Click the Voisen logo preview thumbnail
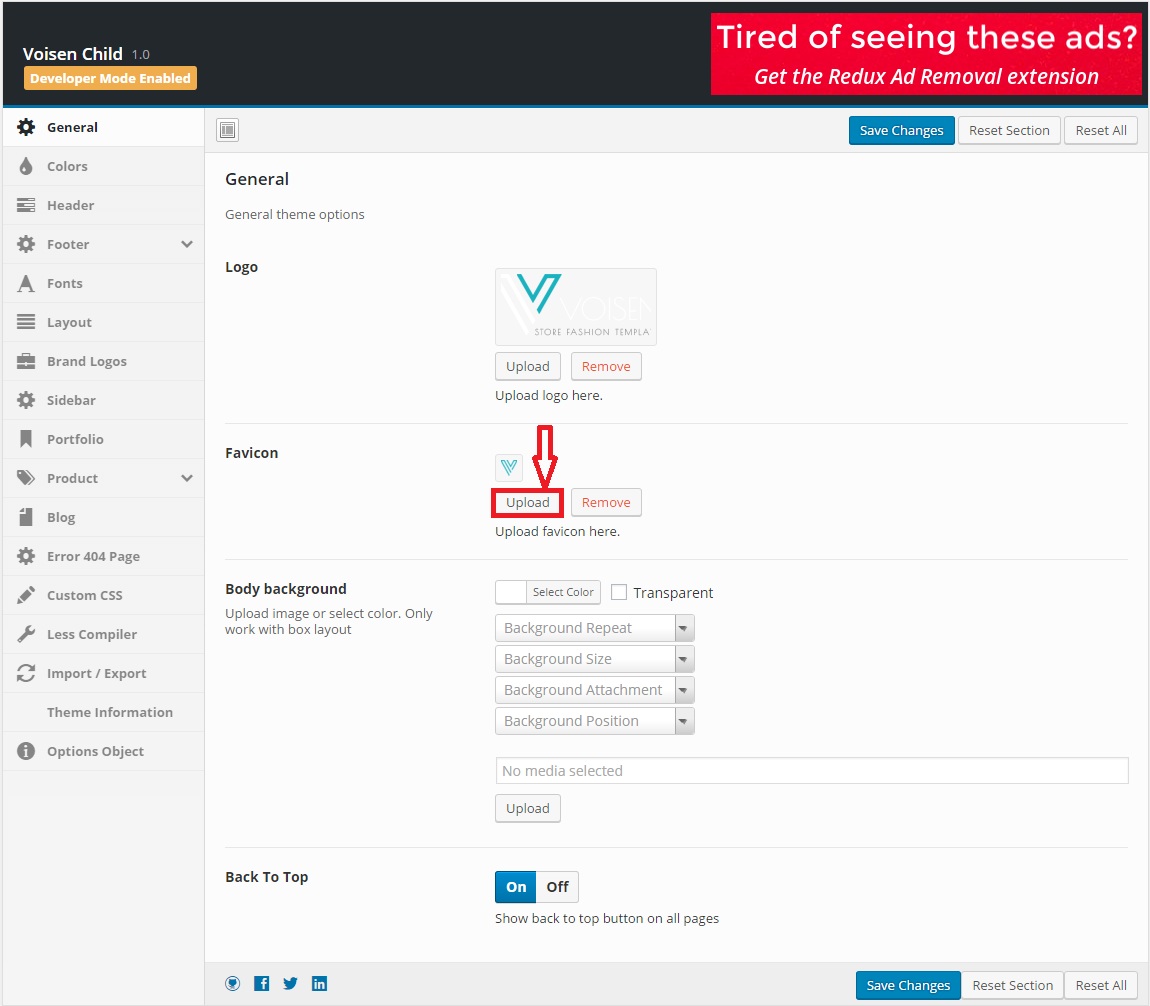Viewport: 1150px width, 1006px height. (x=576, y=306)
